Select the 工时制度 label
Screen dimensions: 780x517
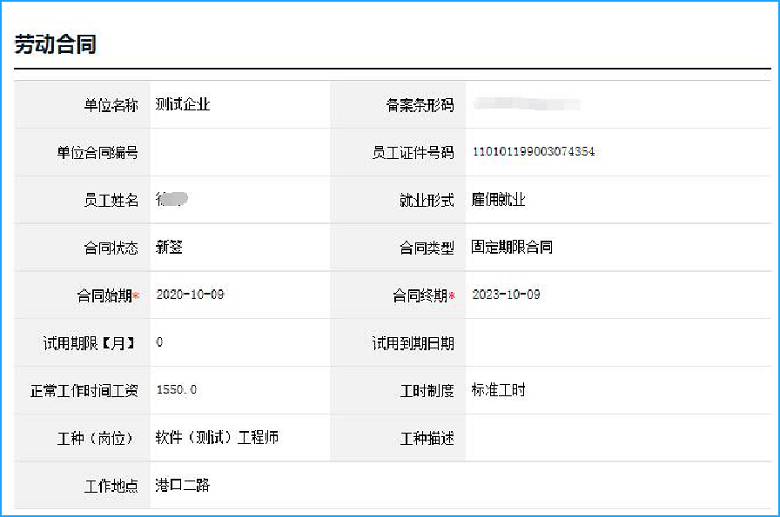click(427, 391)
